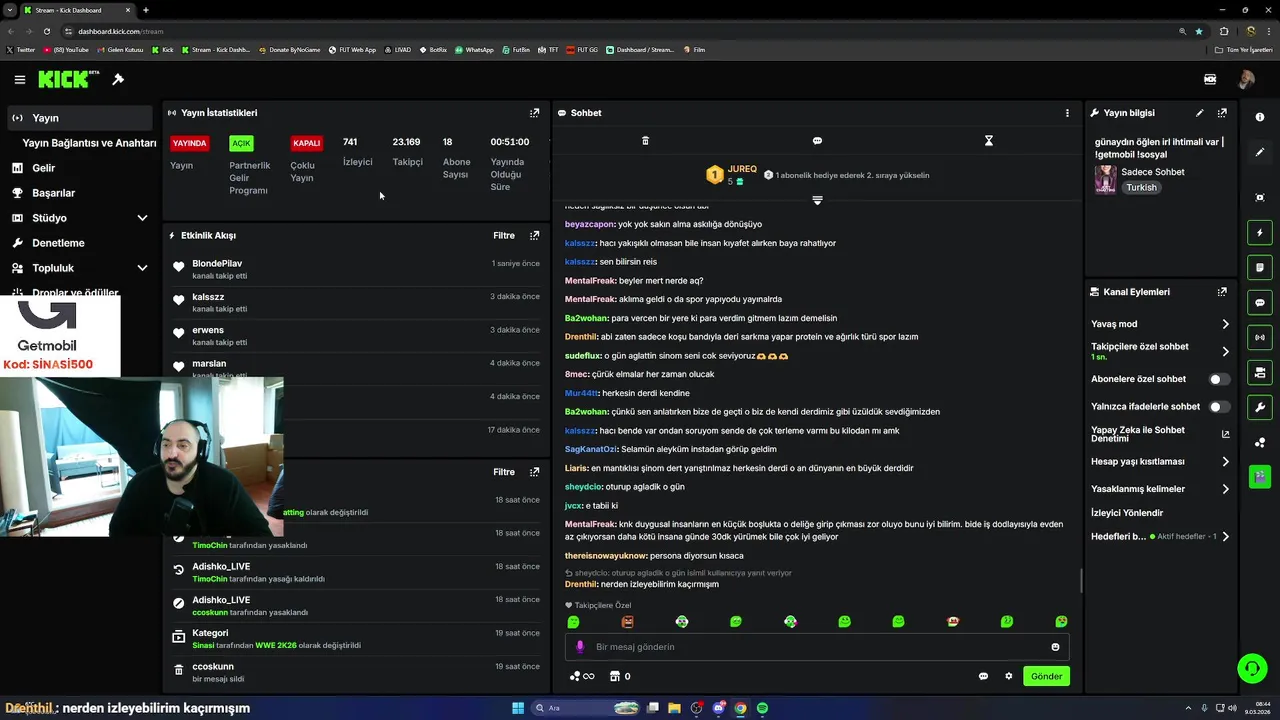Click the broadcast signal icon in right sidebar
This screenshot has height=720, width=1280.
tap(1260, 338)
